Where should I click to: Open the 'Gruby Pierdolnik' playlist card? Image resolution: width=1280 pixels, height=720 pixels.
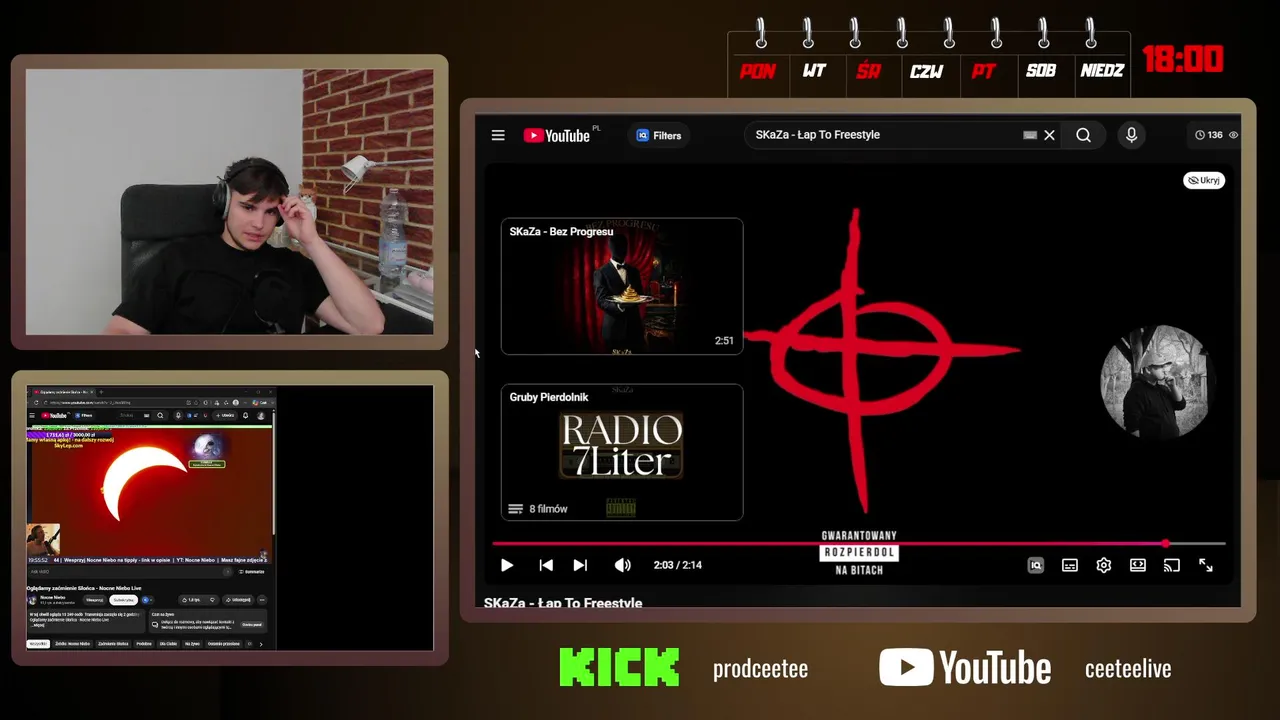coord(622,452)
